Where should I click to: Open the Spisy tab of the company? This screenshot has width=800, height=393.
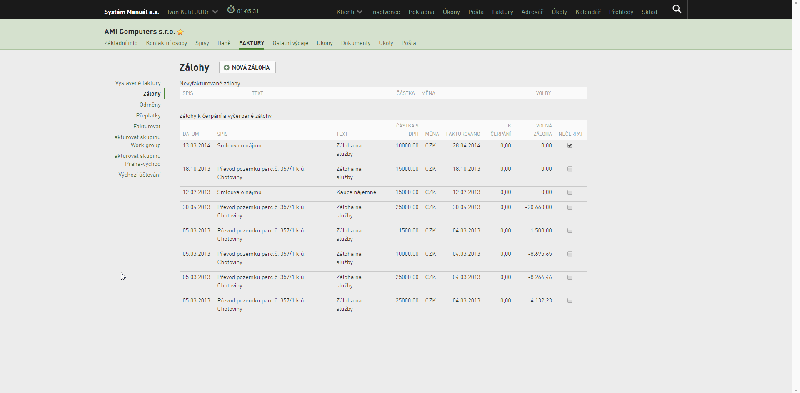tap(202, 43)
